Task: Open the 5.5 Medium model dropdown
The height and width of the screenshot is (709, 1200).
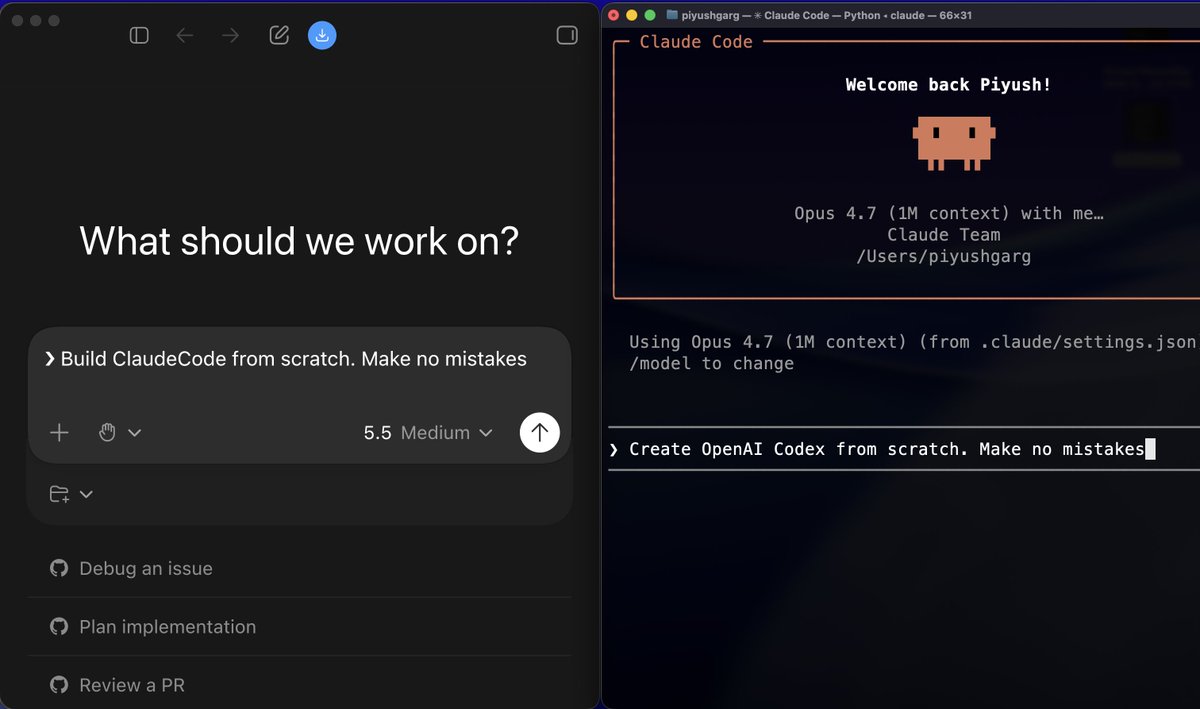Action: click(x=428, y=433)
